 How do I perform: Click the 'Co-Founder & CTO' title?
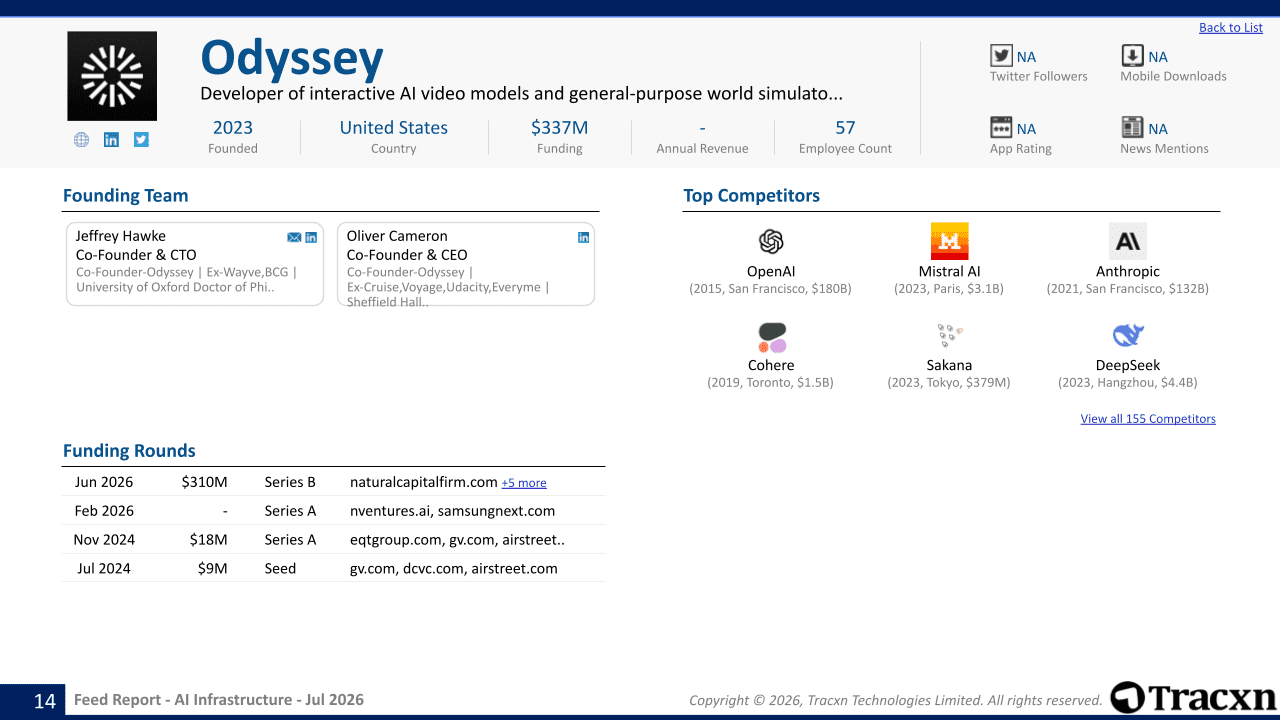136,255
